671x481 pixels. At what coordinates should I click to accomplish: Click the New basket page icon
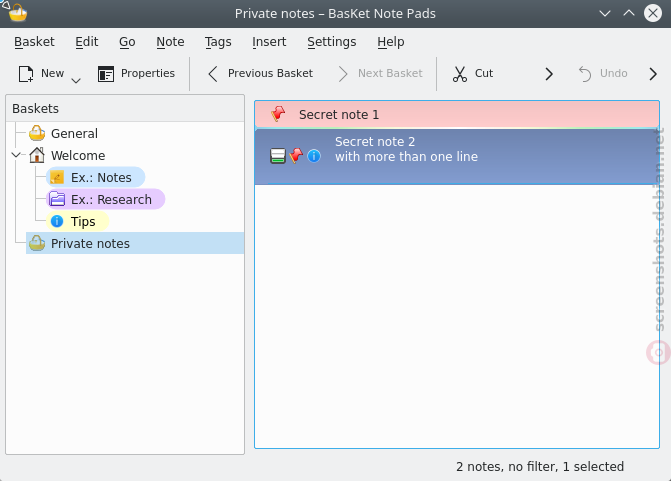26,74
